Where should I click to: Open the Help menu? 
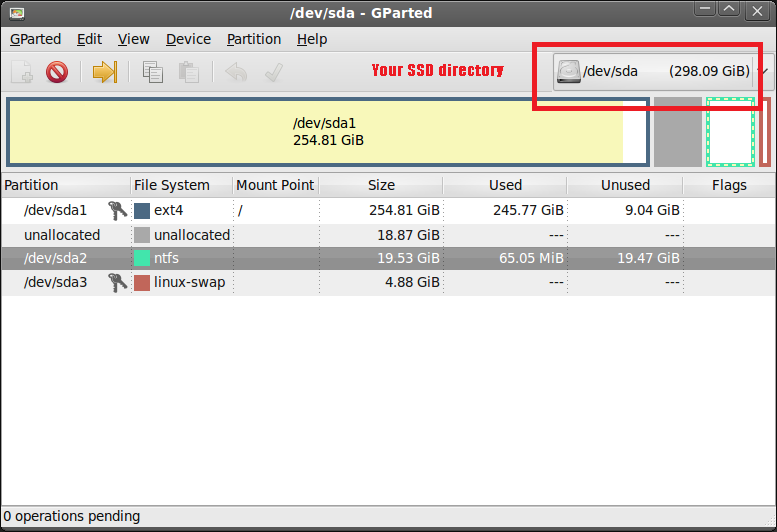312,39
